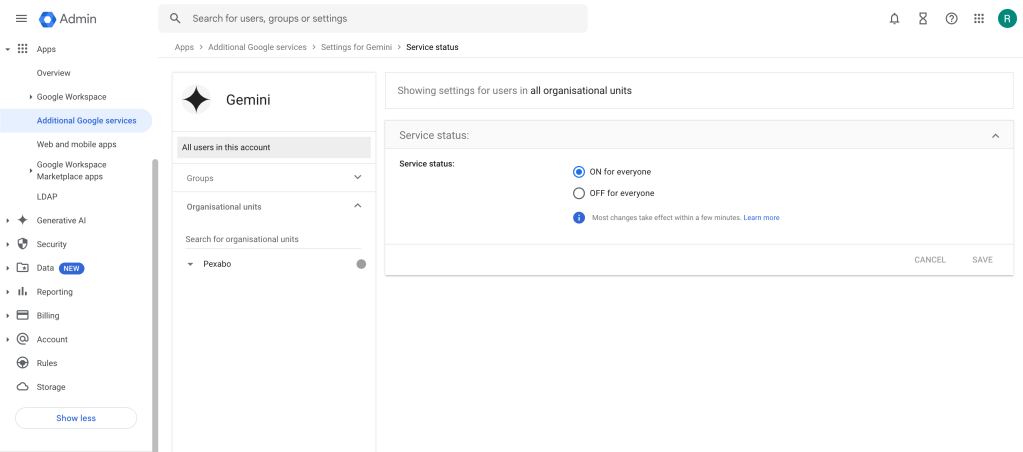This screenshot has height=452, width=1023.
Task: Collapse the Pexabo tree arrow
Action: (191, 264)
